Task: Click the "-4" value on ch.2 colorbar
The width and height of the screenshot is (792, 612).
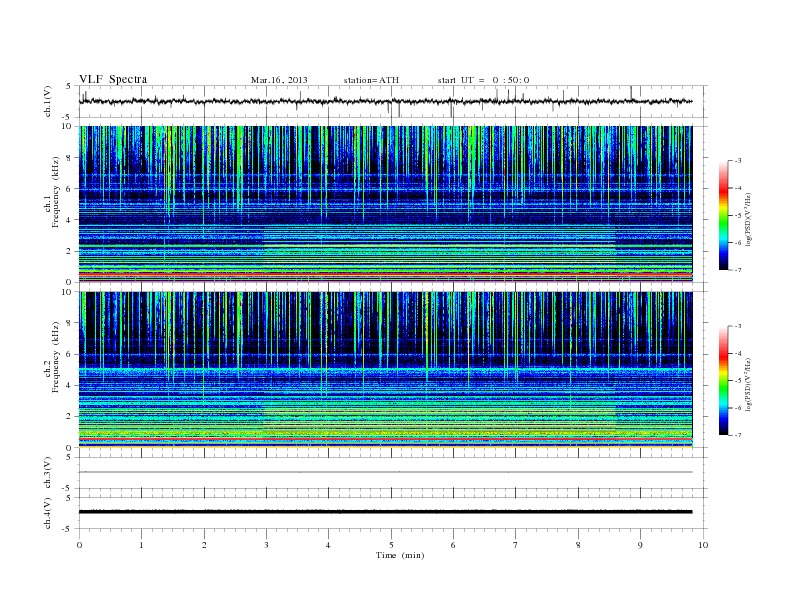Action: coord(737,353)
